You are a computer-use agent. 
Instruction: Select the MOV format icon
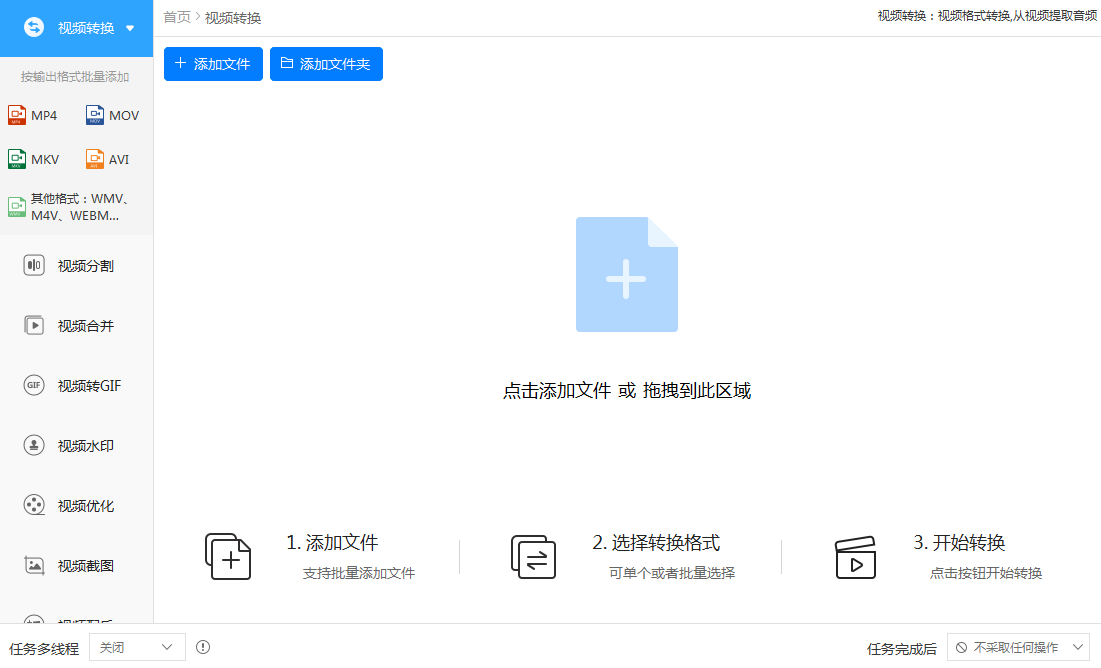coord(95,115)
